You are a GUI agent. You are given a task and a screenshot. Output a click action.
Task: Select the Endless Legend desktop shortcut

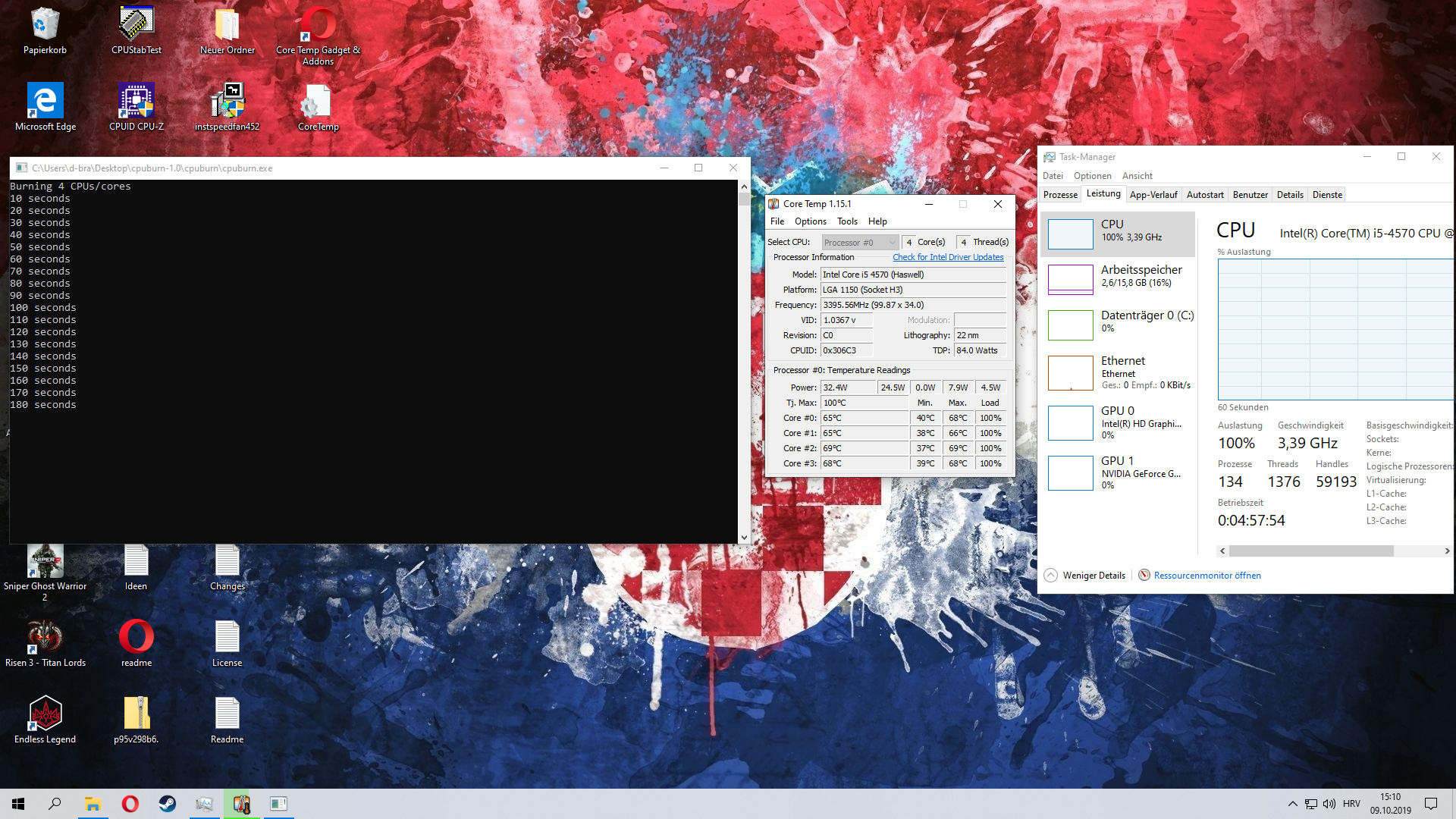(45, 714)
